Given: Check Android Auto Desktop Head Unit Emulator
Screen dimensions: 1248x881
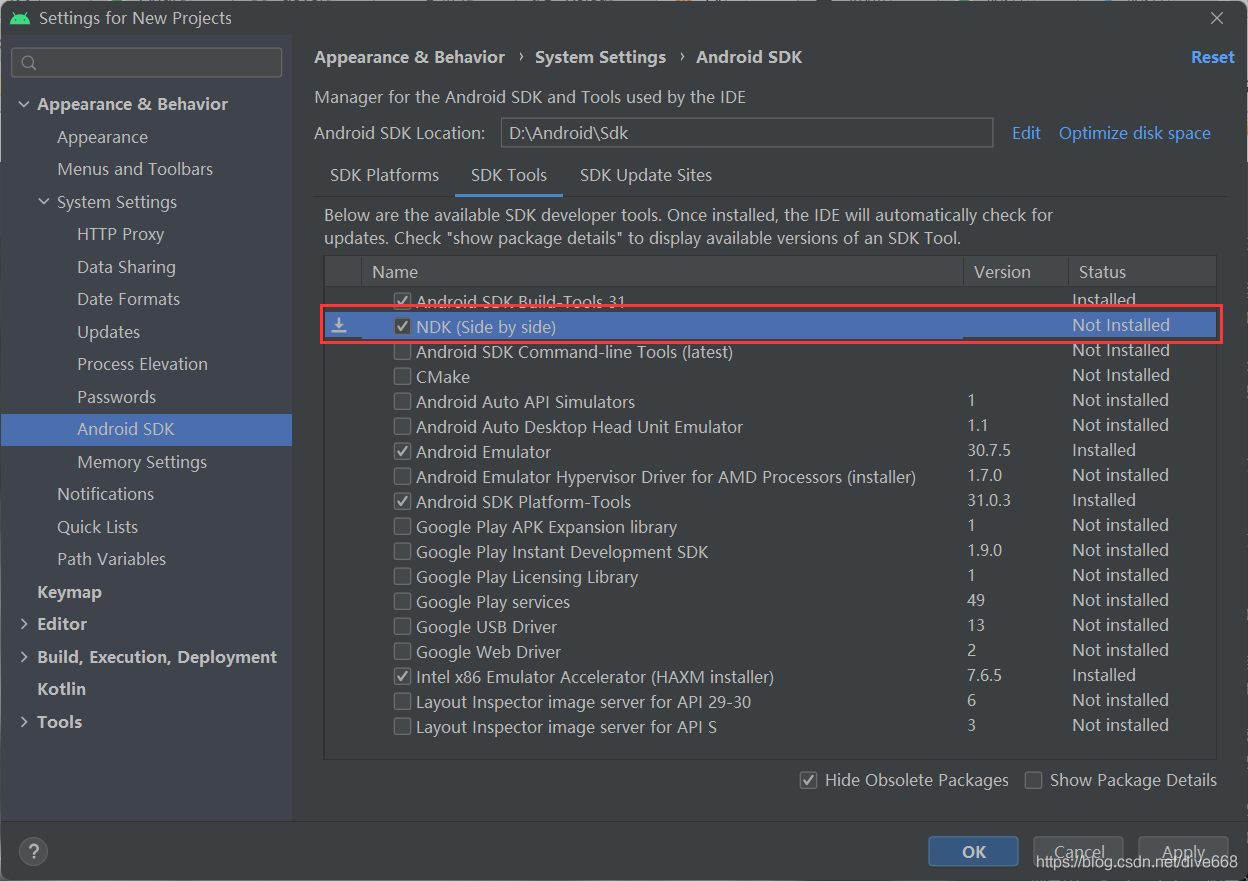Looking at the screenshot, I should pyautogui.click(x=402, y=427).
